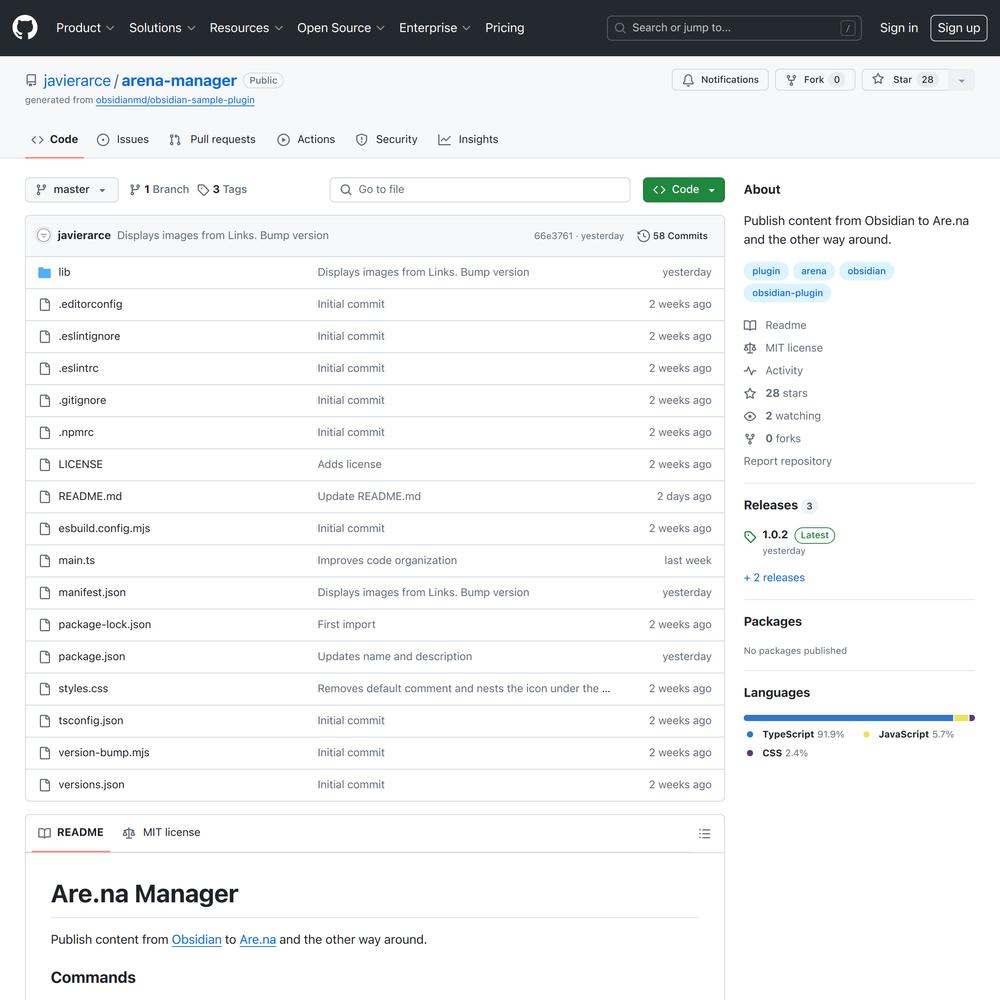Open the + 2 releases link

click(774, 578)
